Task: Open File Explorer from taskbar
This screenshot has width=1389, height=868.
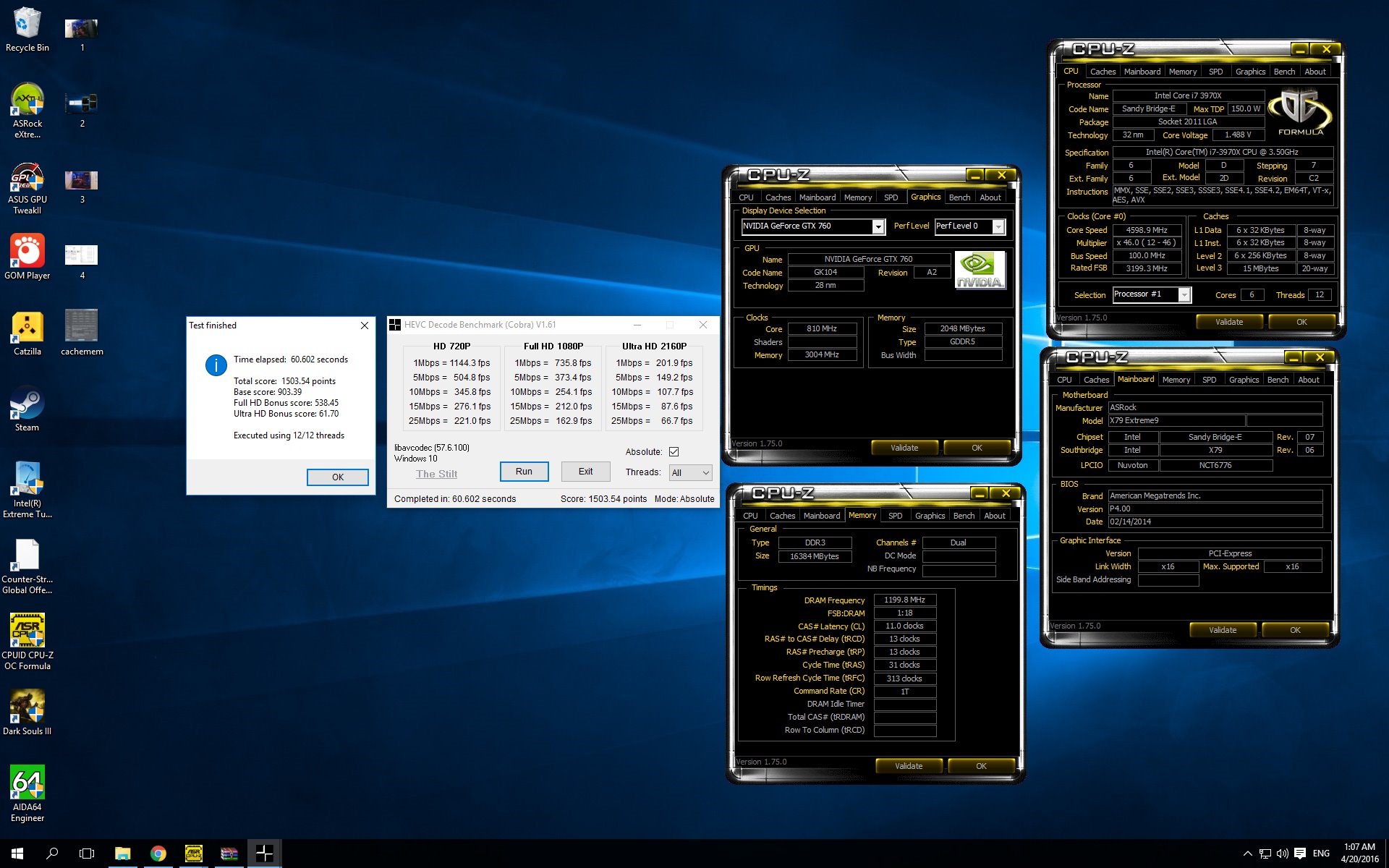Action: click(122, 854)
